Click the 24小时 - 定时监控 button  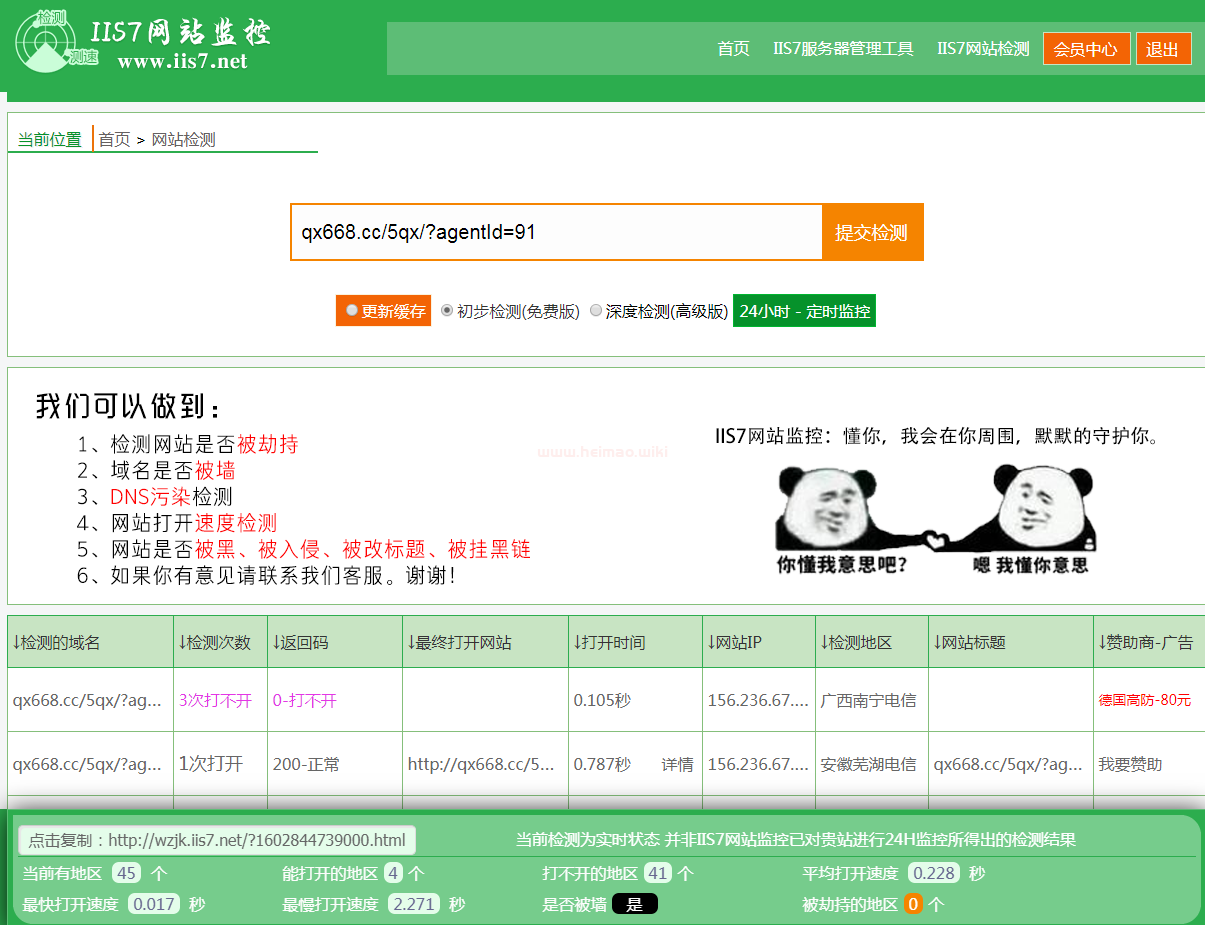pyautogui.click(x=804, y=311)
